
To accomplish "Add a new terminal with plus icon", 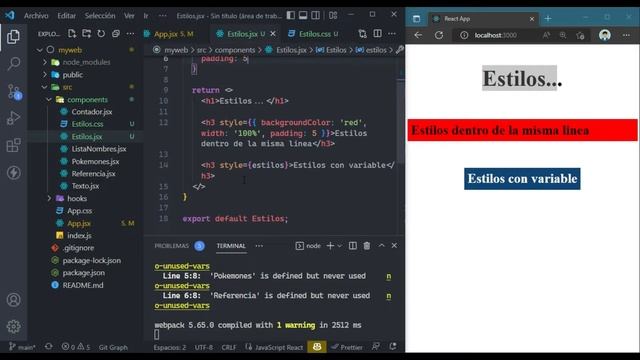I will pos(330,246).
